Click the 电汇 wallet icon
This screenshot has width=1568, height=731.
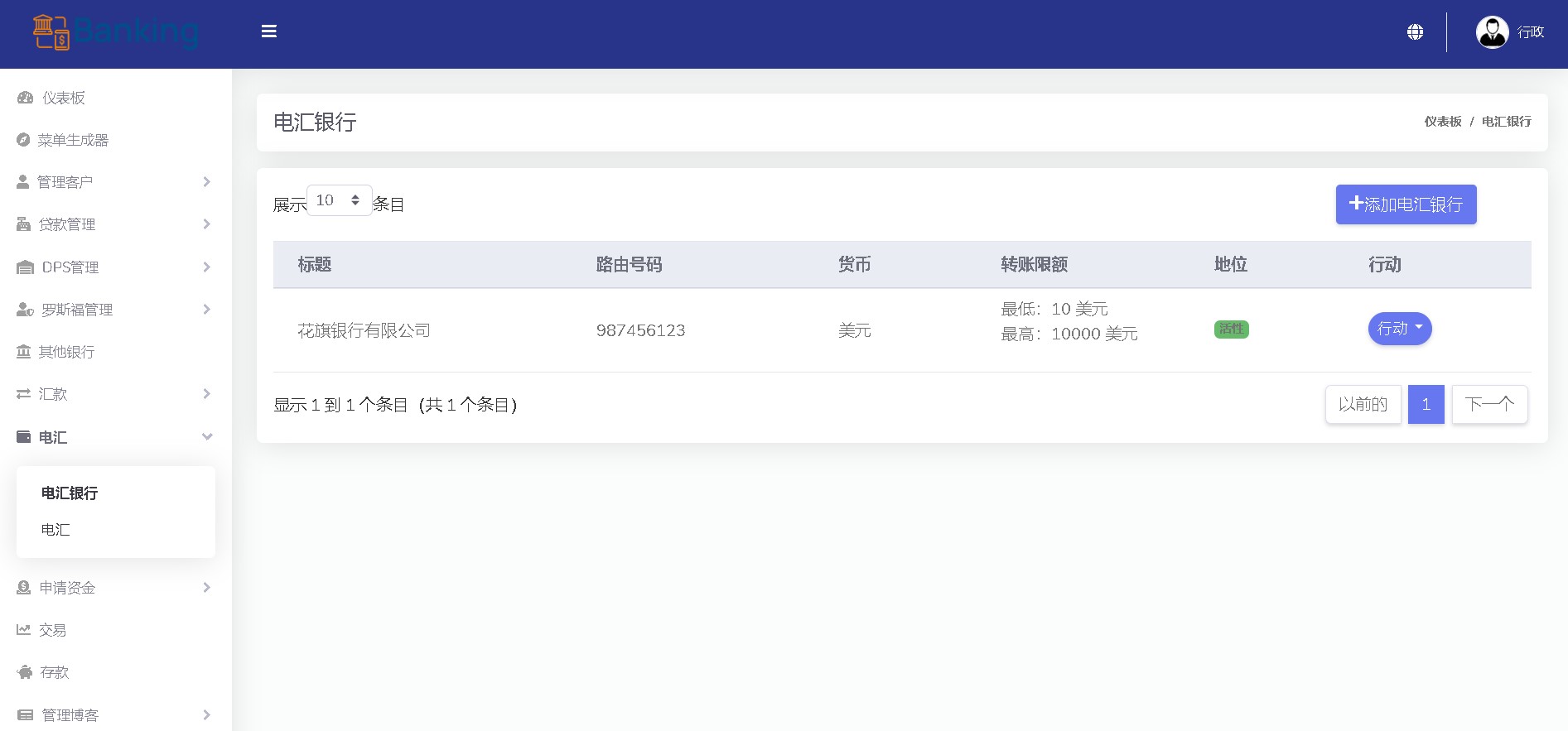click(24, 437)
